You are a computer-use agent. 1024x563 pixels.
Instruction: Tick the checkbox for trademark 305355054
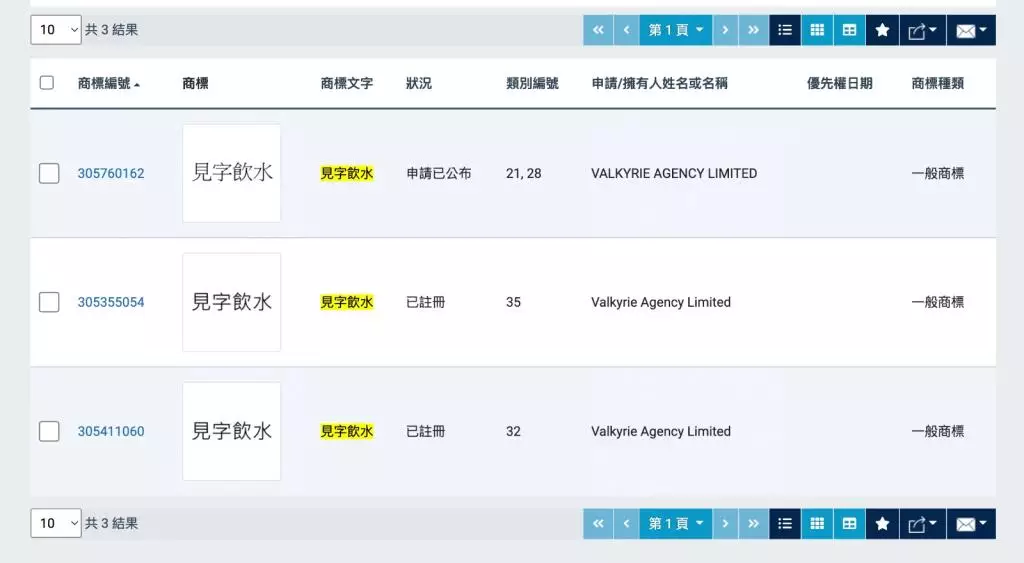pyautogui.click(x=49, y=302)
